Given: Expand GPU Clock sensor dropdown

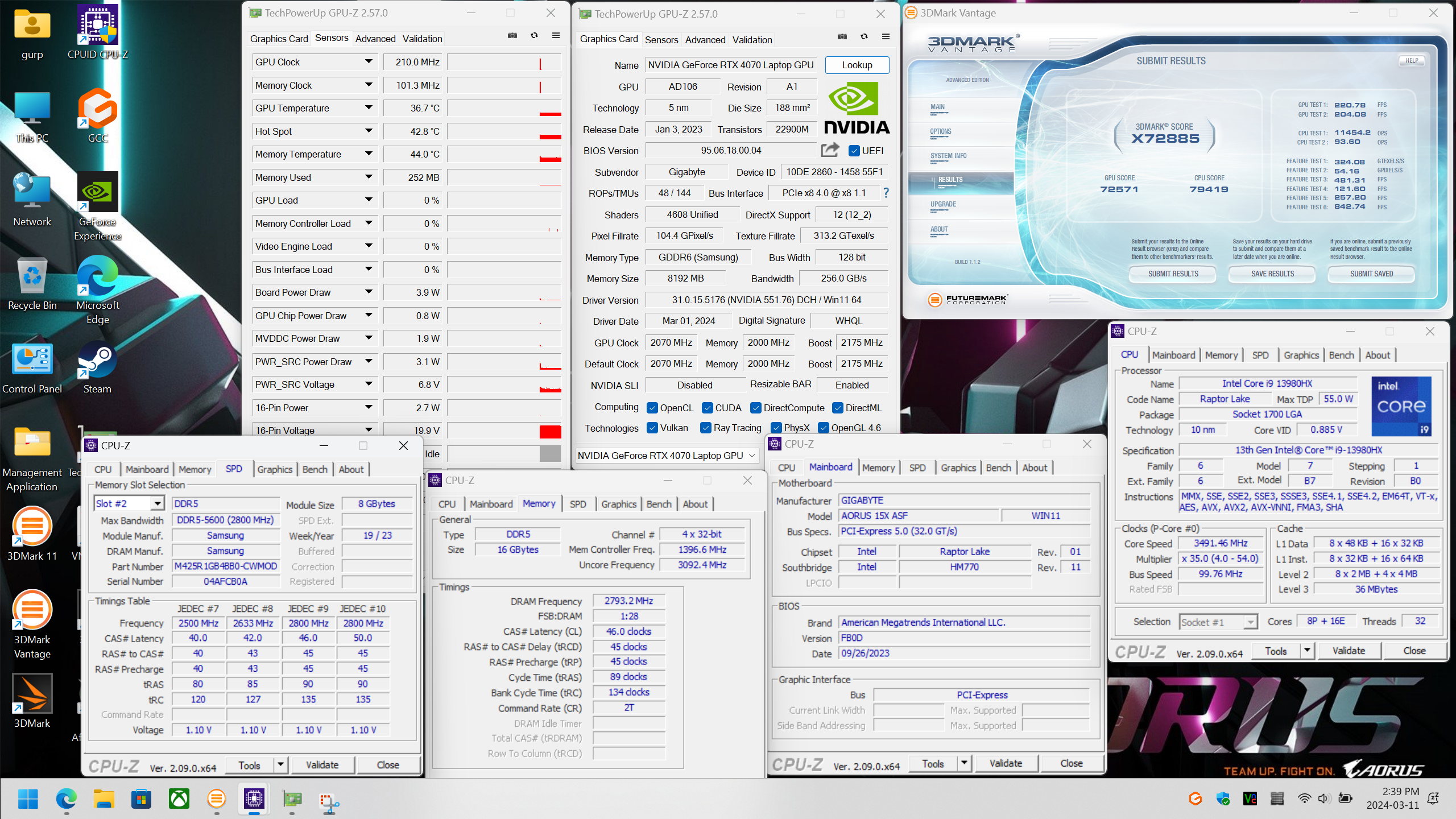Looking at the screenshot, I should (369, 61).
